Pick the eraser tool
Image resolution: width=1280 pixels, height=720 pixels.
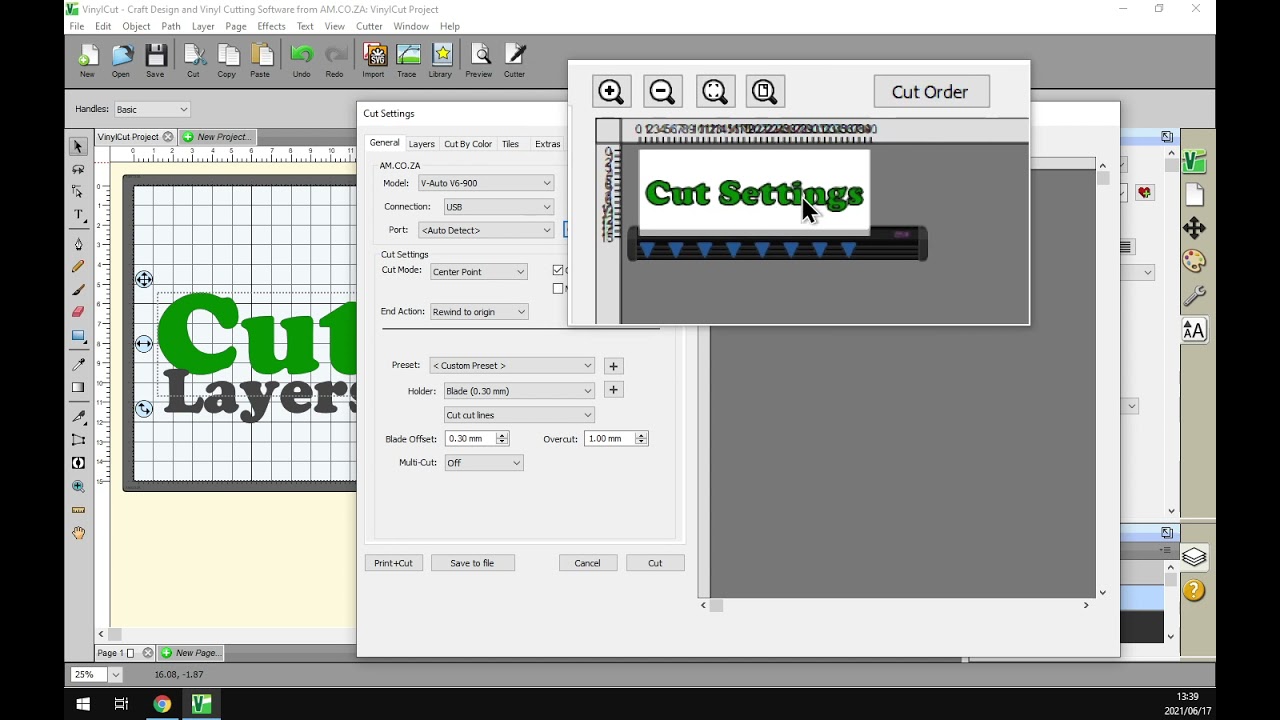[78, 312]
